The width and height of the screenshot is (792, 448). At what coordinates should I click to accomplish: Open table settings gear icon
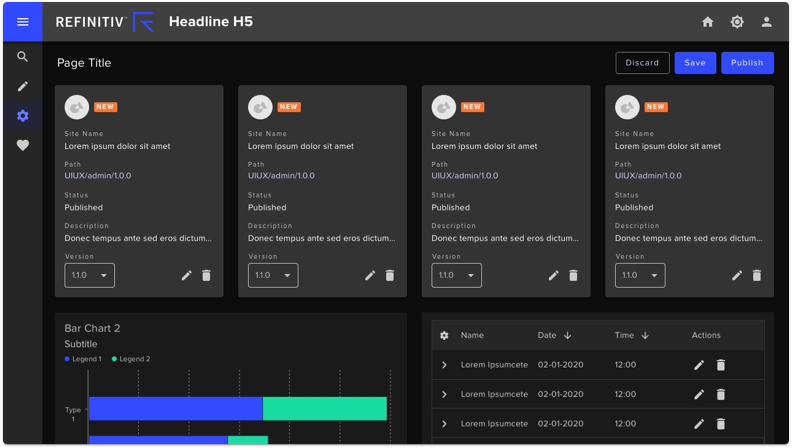444,335
